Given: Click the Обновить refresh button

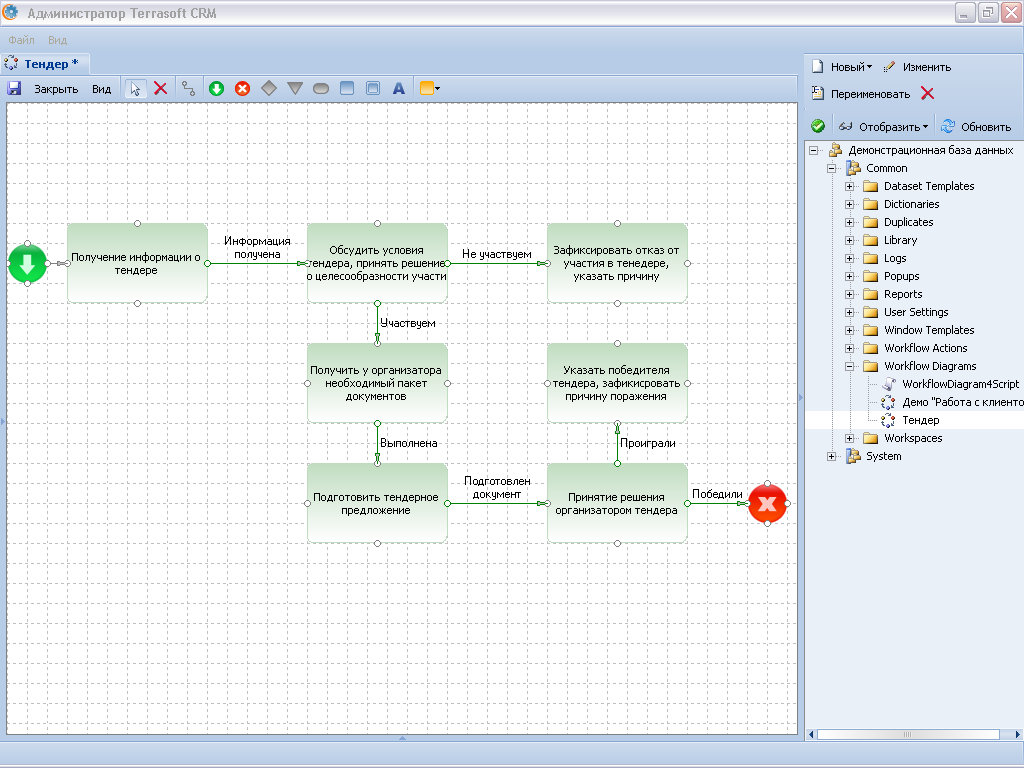Looking at the screenshot, I should coord(976,127).
